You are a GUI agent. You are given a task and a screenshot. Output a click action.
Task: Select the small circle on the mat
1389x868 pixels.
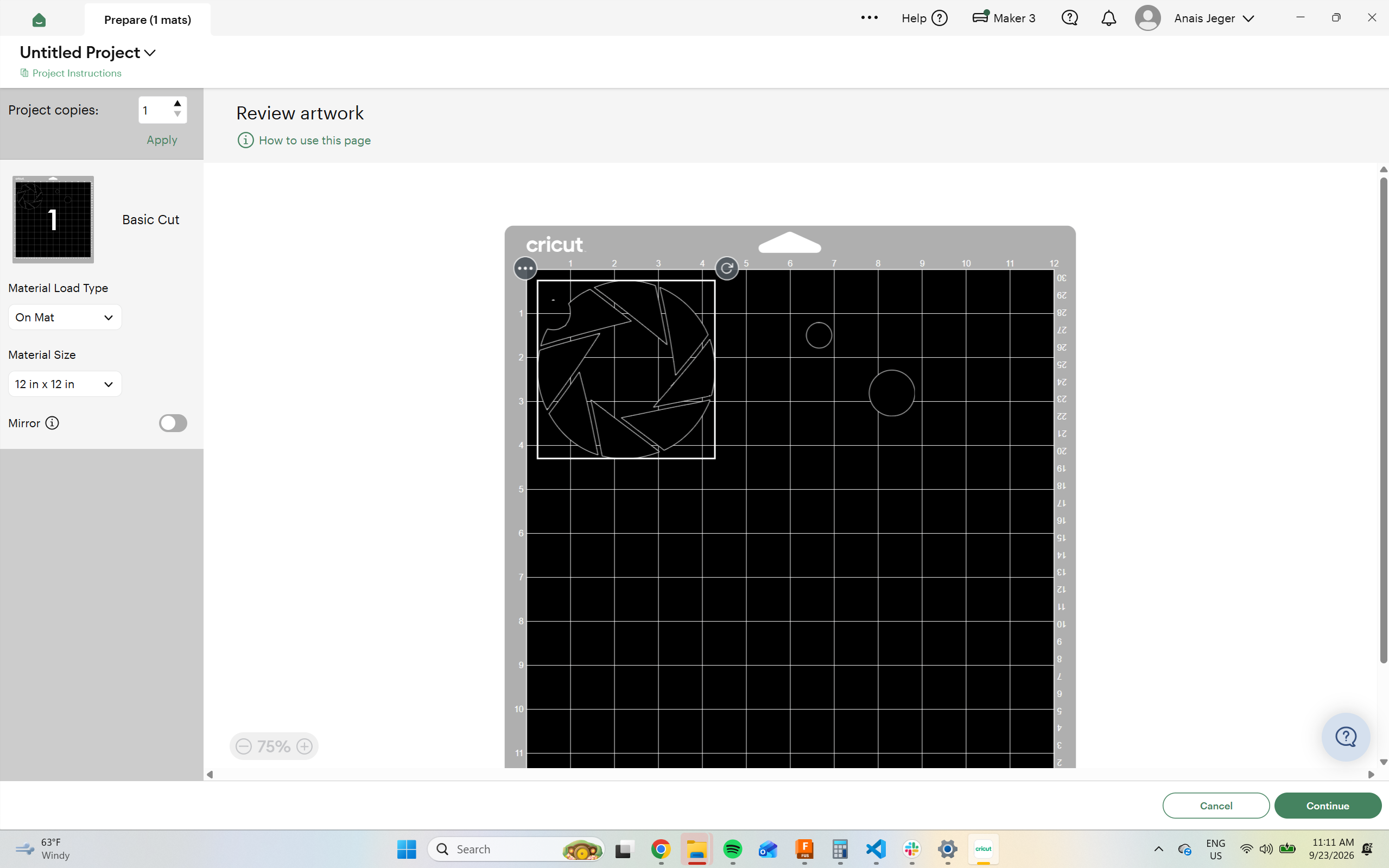tap(819, 335)
